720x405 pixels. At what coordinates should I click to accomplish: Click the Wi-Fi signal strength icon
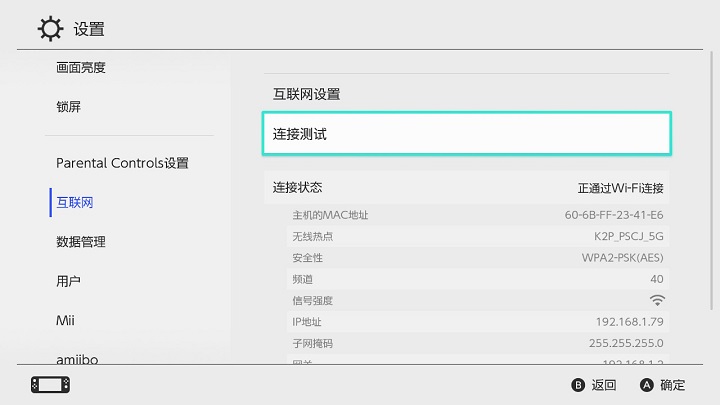657,300
